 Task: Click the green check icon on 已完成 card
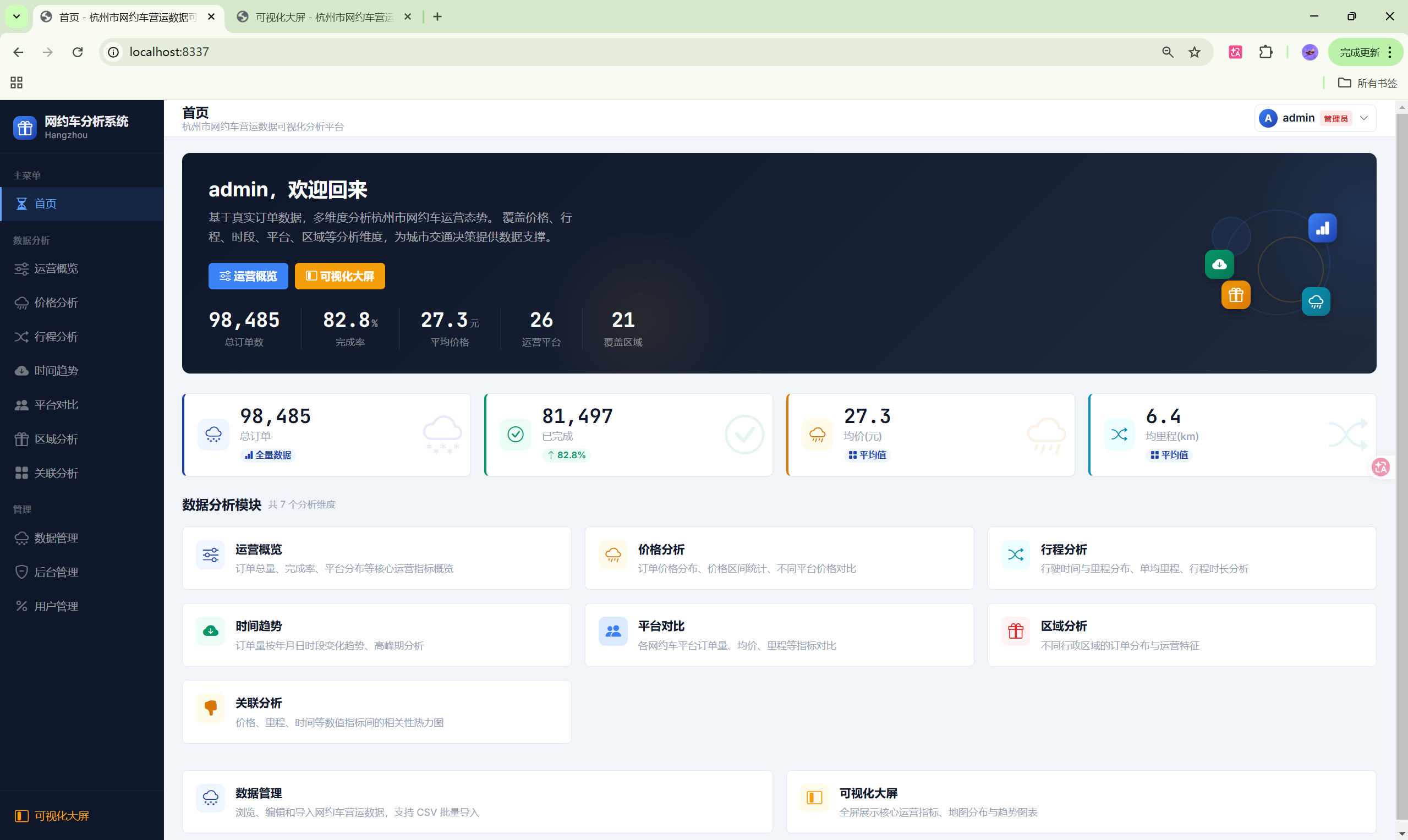coord(515,434)
